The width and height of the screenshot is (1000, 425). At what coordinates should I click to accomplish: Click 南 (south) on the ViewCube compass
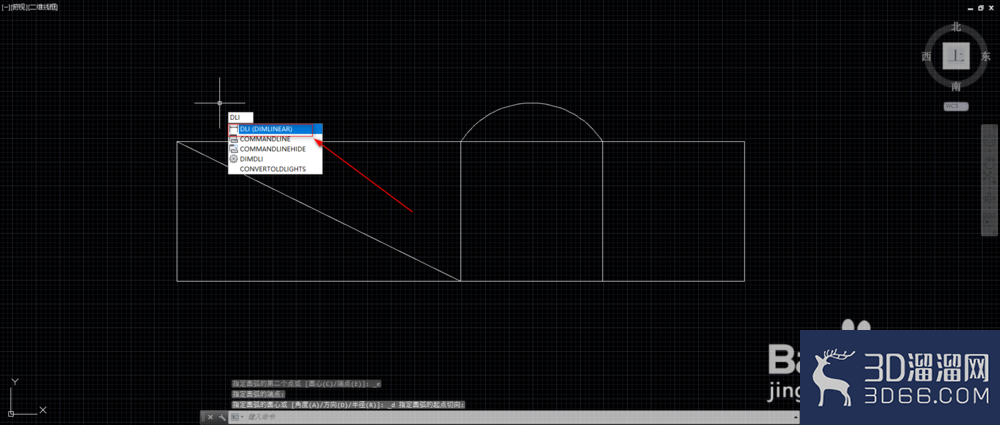(956, 86)
